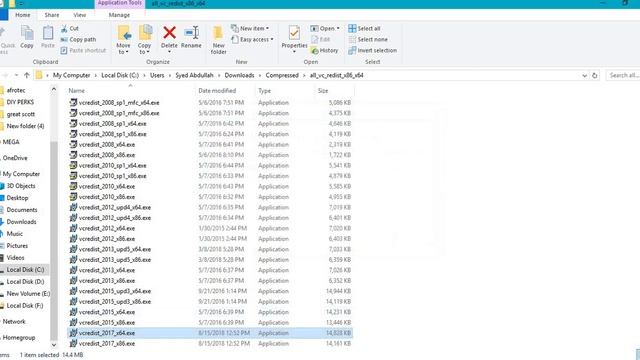This screenshot has width=640, height=360.
Task: Switch to the Home ribbon tab
Action: point(22,15)
